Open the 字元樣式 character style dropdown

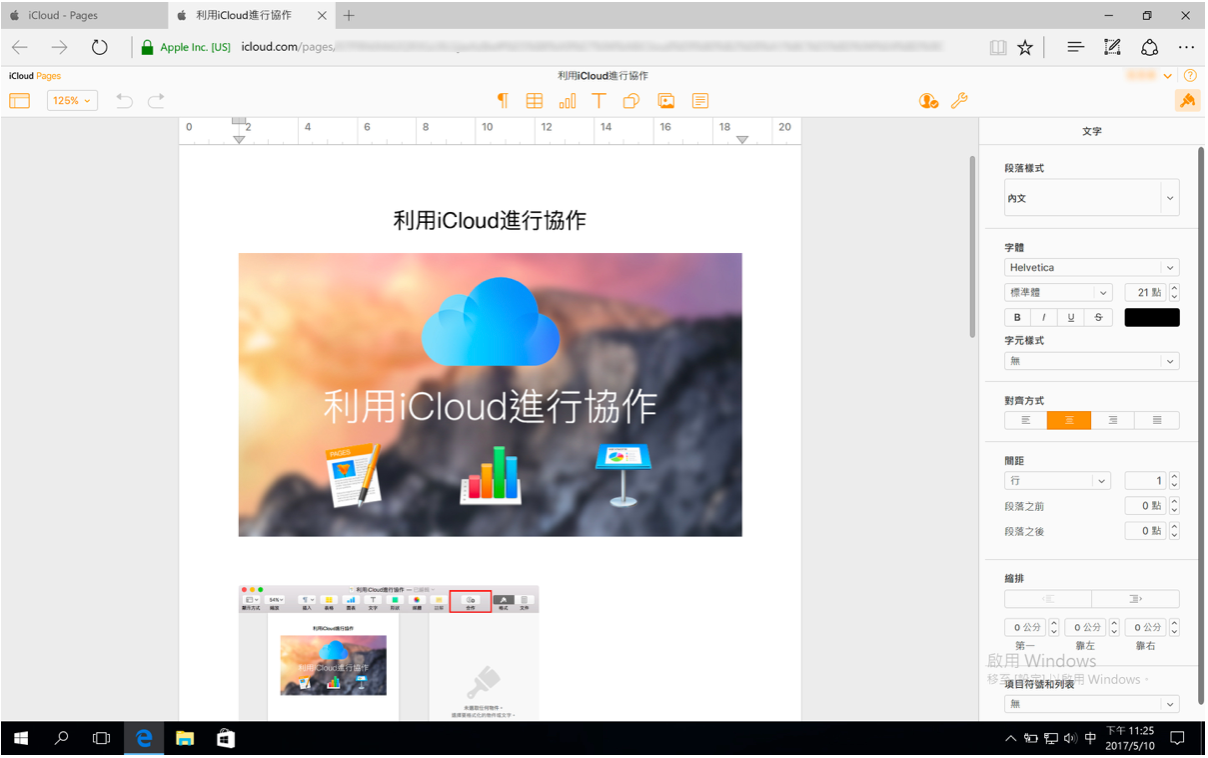tap(1092, 361)
